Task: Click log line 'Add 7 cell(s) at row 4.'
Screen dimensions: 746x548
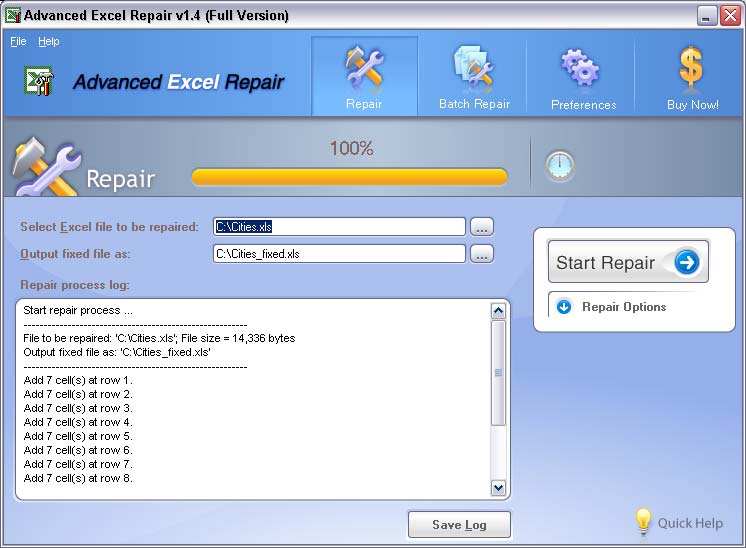Action: click(78, 422)
